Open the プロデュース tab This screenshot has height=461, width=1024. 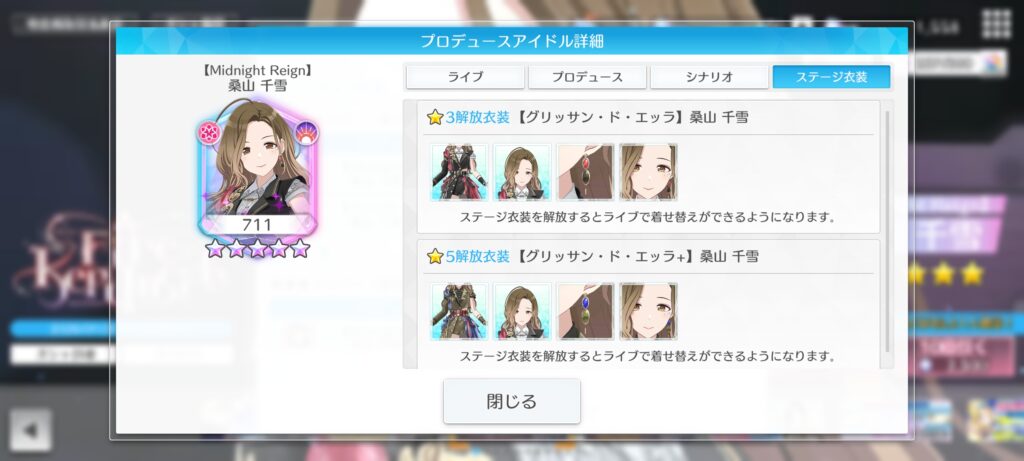click(587, 77)
